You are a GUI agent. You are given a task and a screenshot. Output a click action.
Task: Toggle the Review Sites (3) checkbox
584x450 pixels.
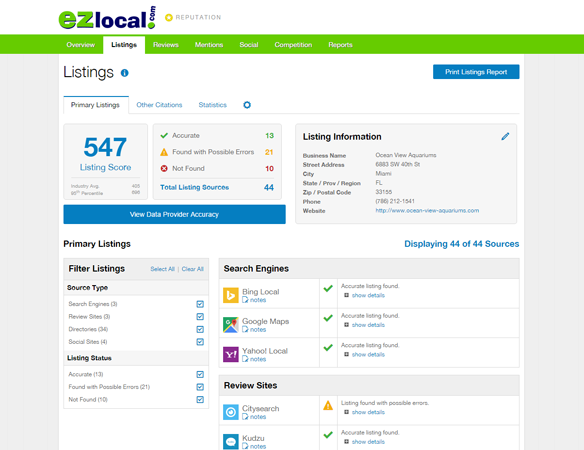coord(200,317)
